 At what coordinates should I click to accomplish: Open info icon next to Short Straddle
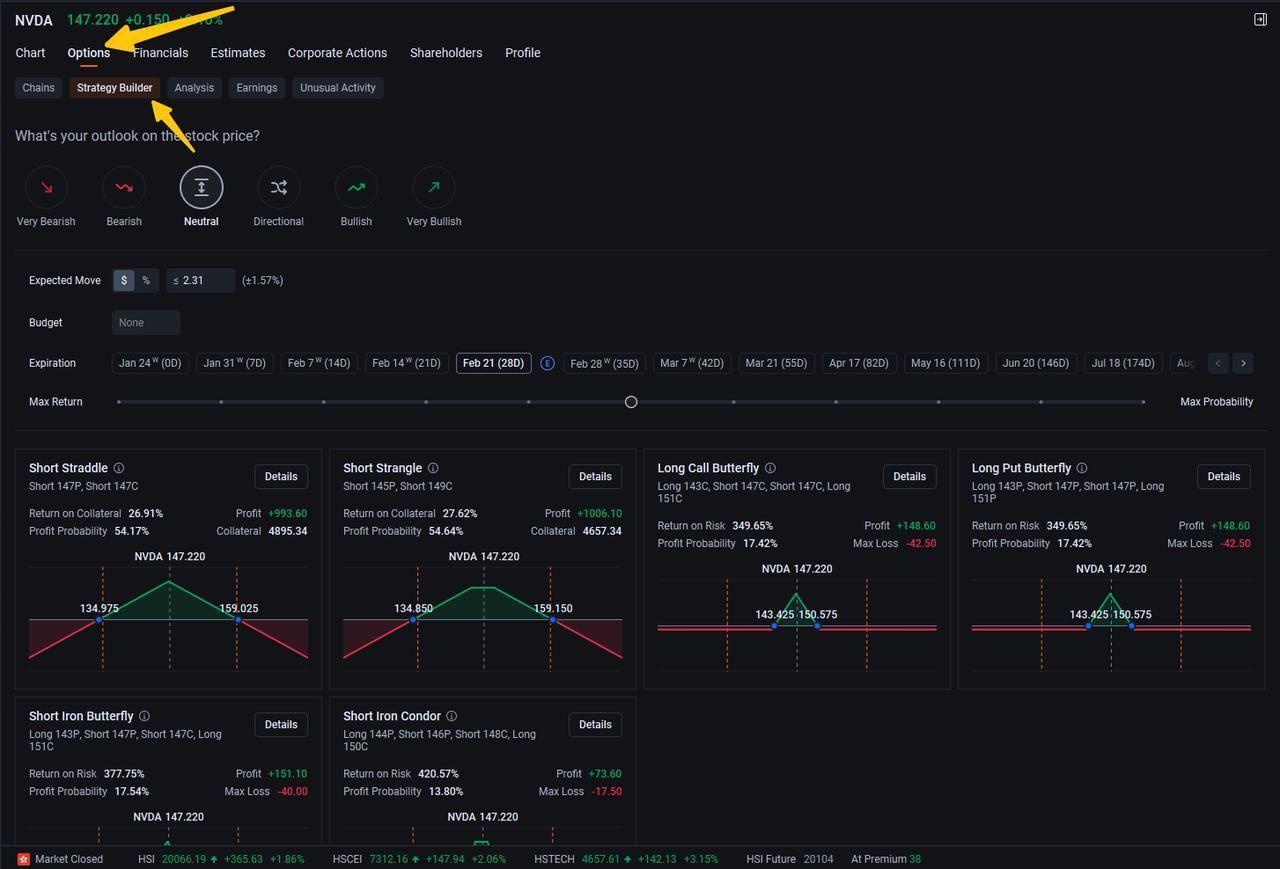tap(119, 468)
